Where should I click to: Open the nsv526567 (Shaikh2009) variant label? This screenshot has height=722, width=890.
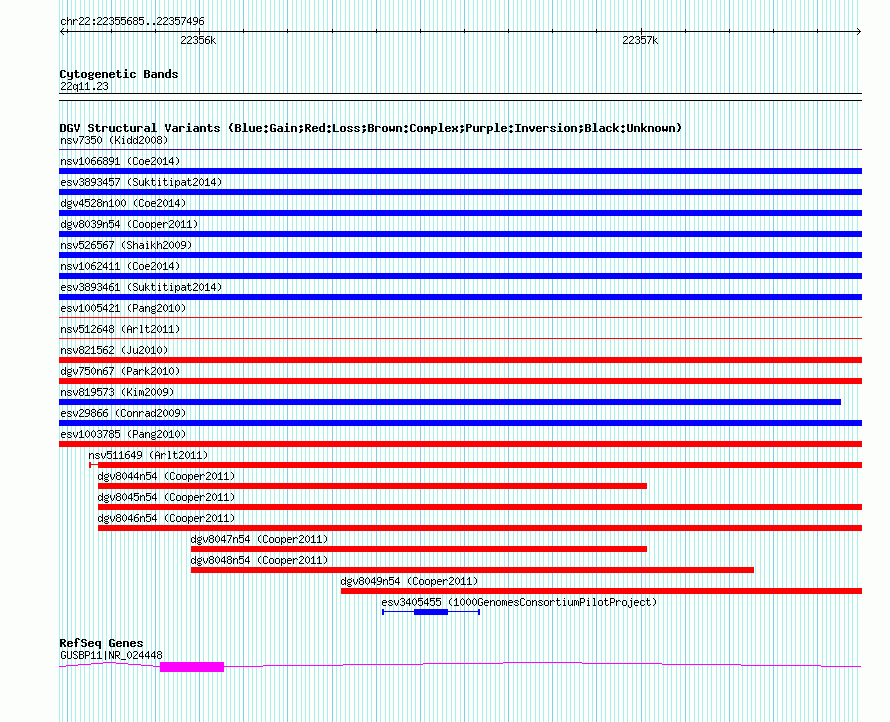point(126,245)
